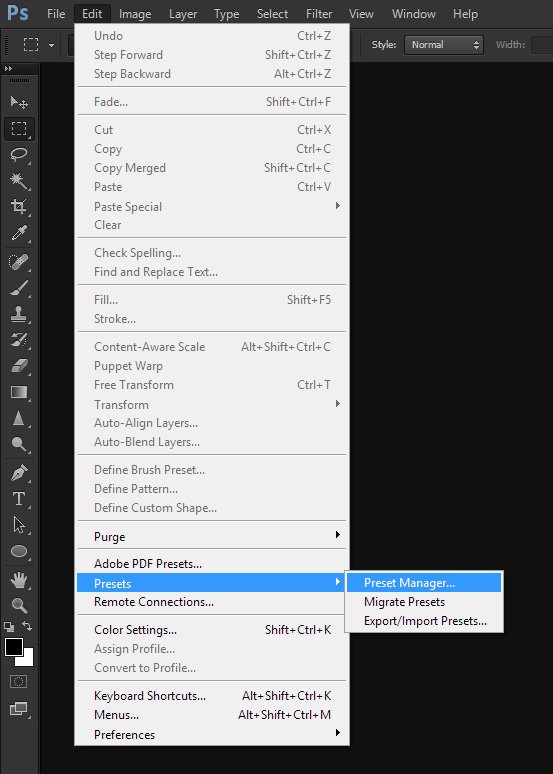Select the Horizontal Type tool
Image resolution: width=553 pixels, height=774 pixels.
(19, 499)
